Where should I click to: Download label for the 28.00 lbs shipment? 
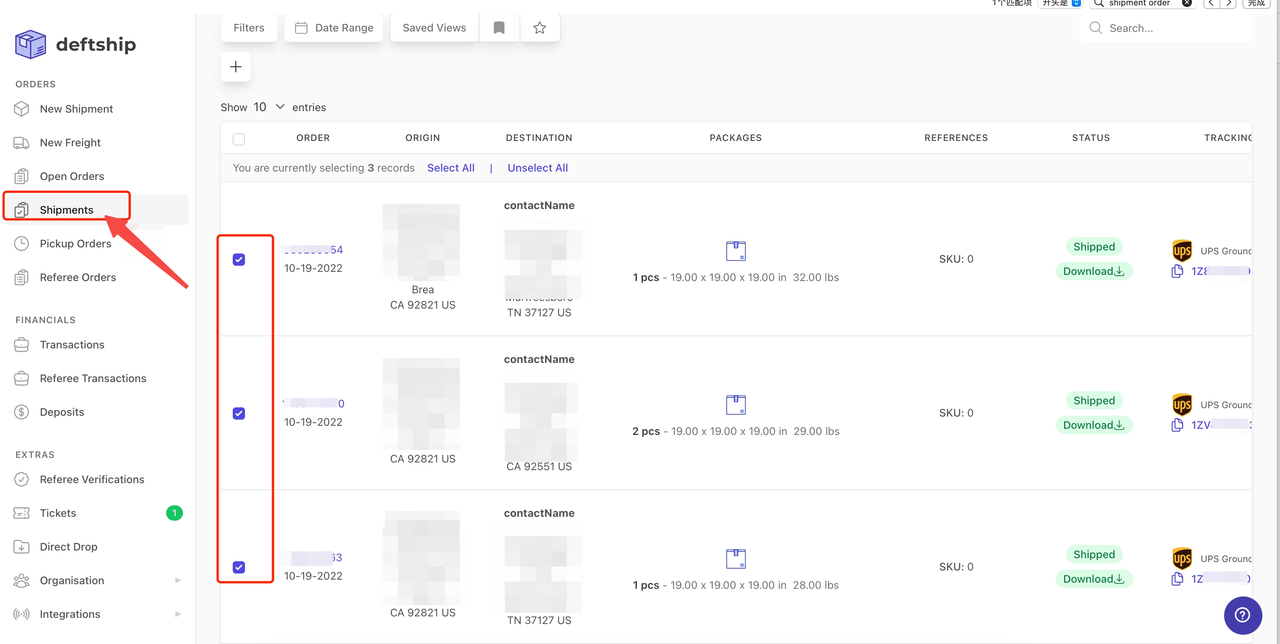pyautogui.click(x=1094, y=579)
